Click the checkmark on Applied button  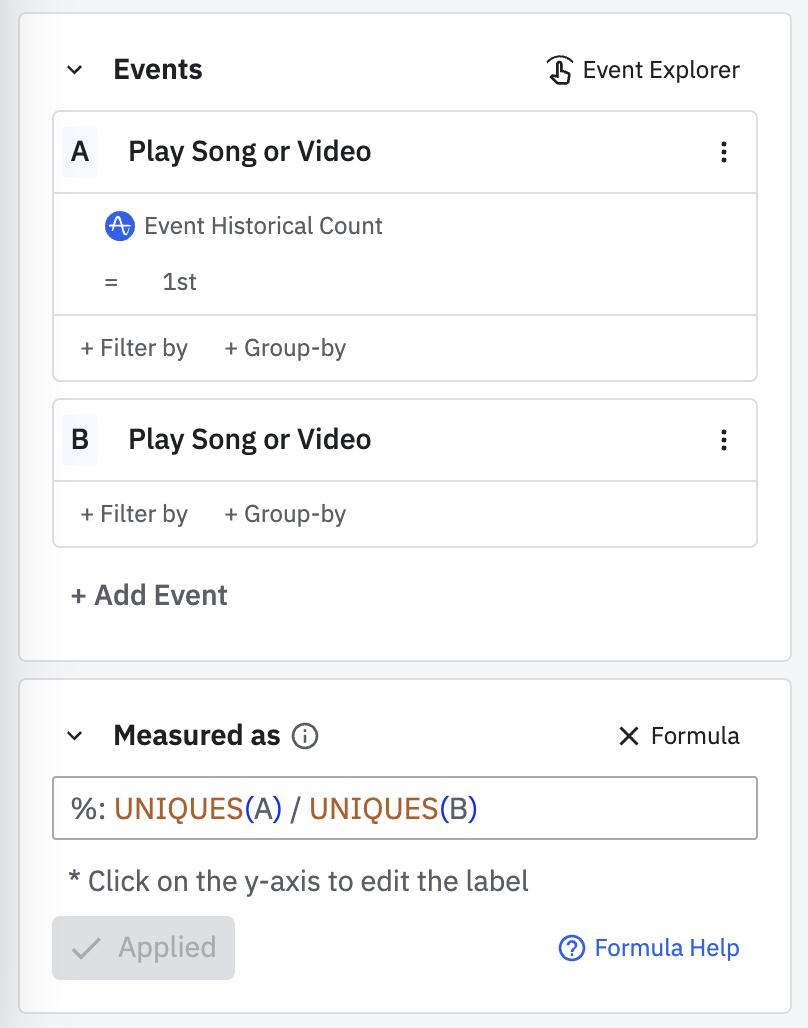click(87, 948)
